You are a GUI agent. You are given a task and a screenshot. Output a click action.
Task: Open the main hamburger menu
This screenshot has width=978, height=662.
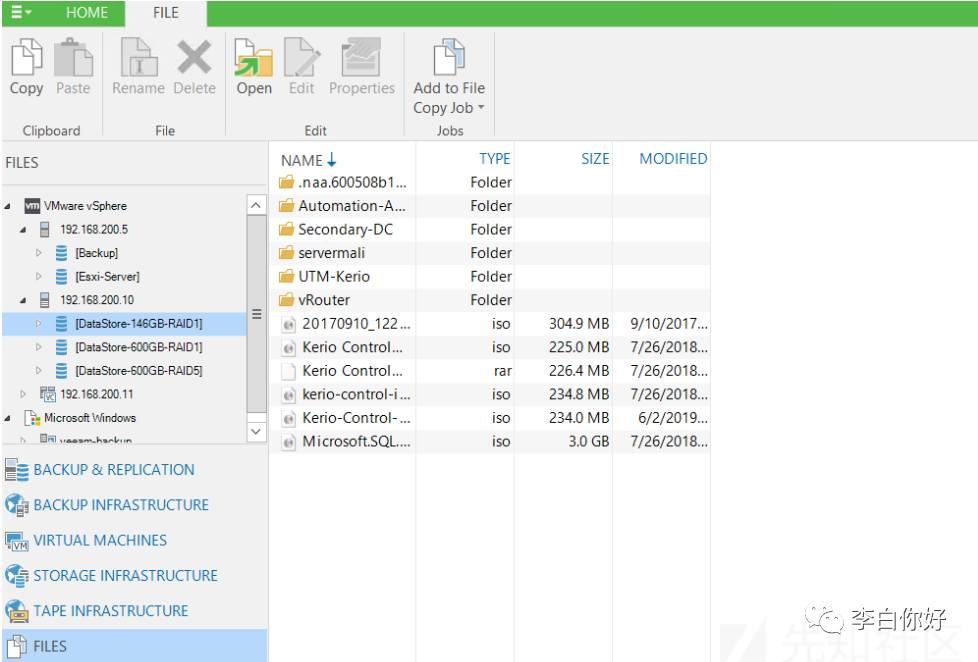click(21, 12)
